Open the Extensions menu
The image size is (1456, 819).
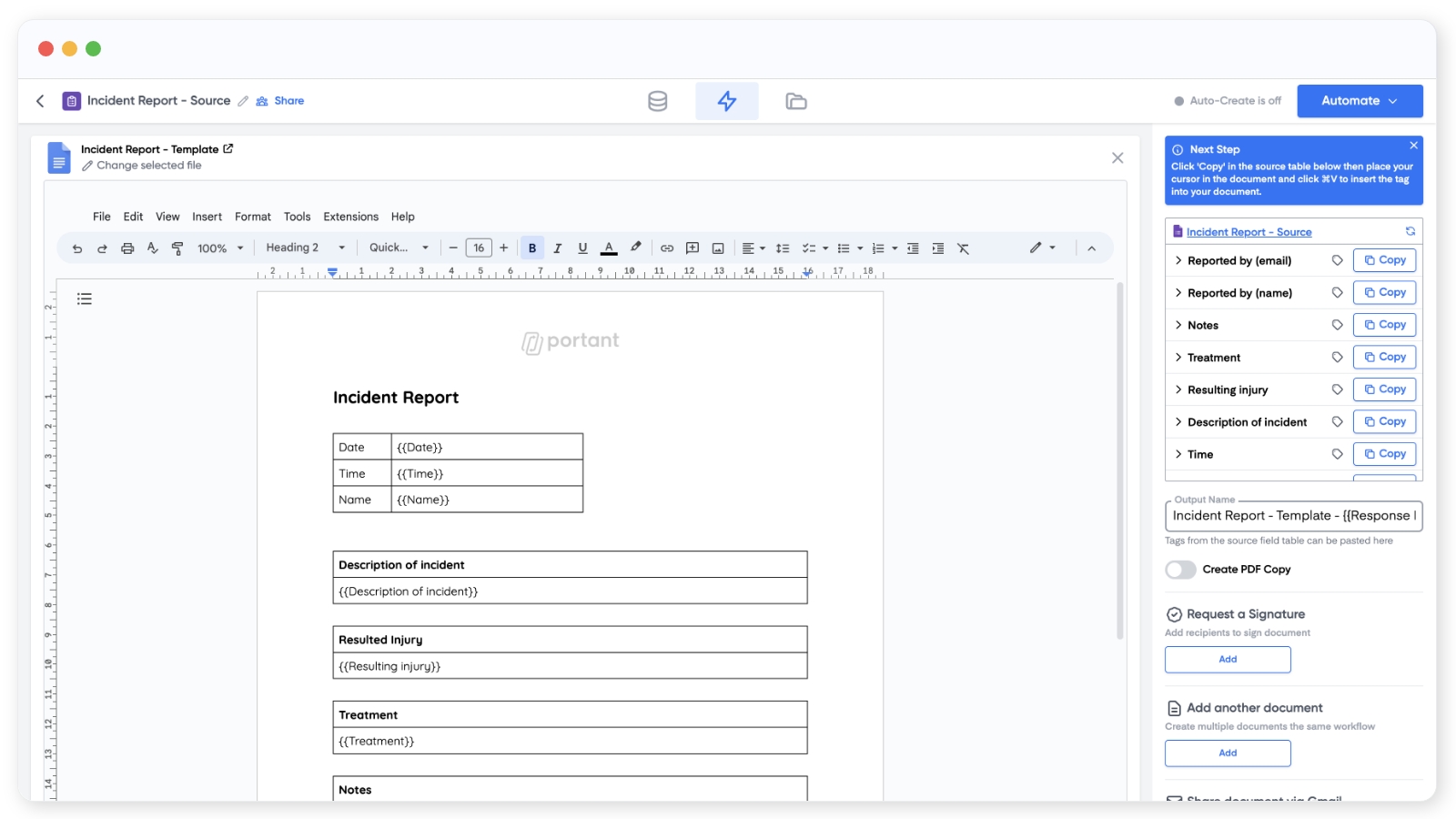pos(350,217)
